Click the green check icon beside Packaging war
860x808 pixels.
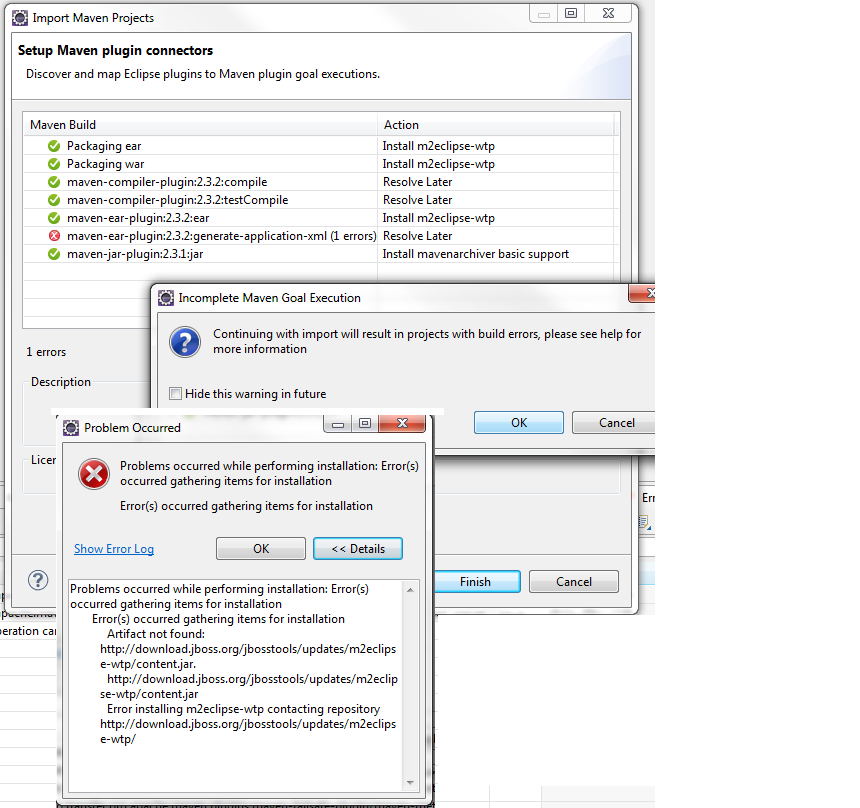54,164
